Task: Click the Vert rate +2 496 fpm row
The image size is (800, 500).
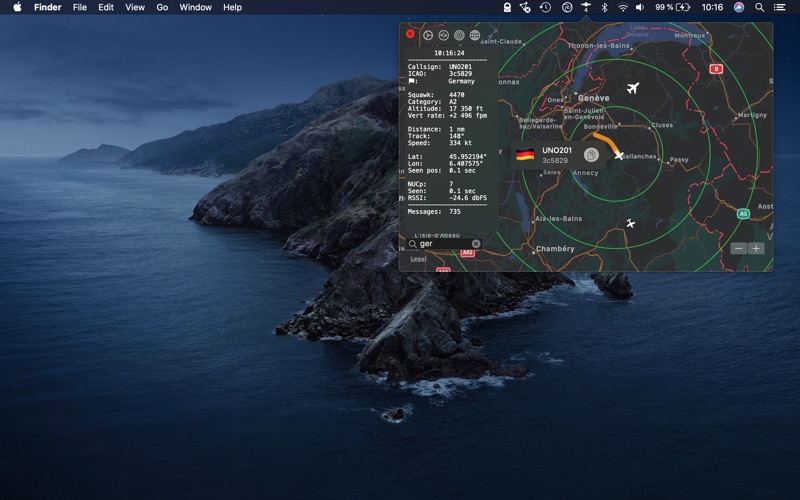Action: 447,116
